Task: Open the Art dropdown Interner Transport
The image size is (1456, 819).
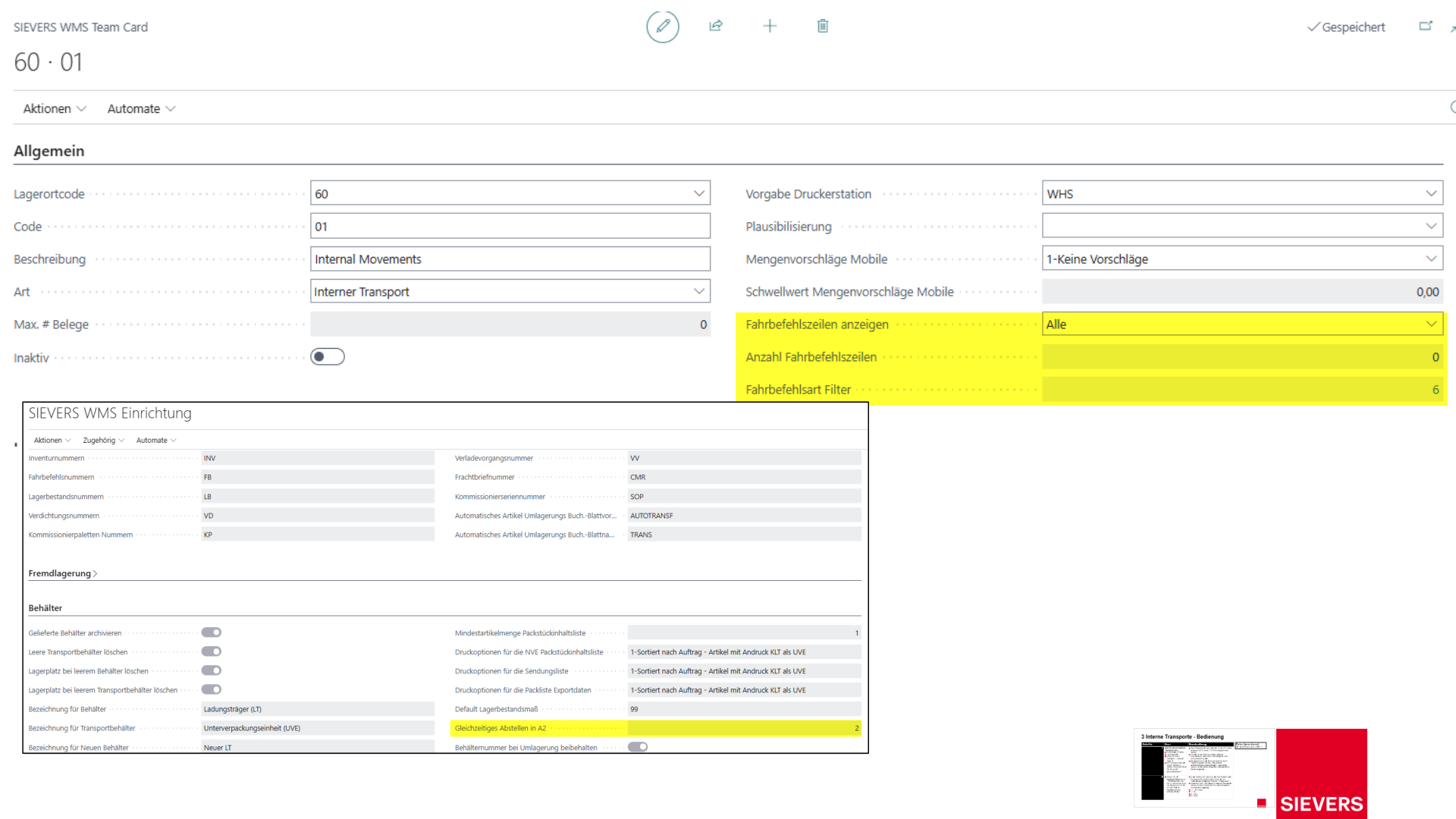Action: pyautogui.click(x=698, y=291)
